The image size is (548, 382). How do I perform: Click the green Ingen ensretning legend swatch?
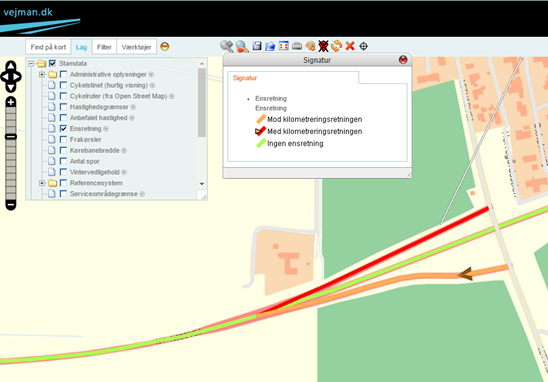[x=261, y=143]
